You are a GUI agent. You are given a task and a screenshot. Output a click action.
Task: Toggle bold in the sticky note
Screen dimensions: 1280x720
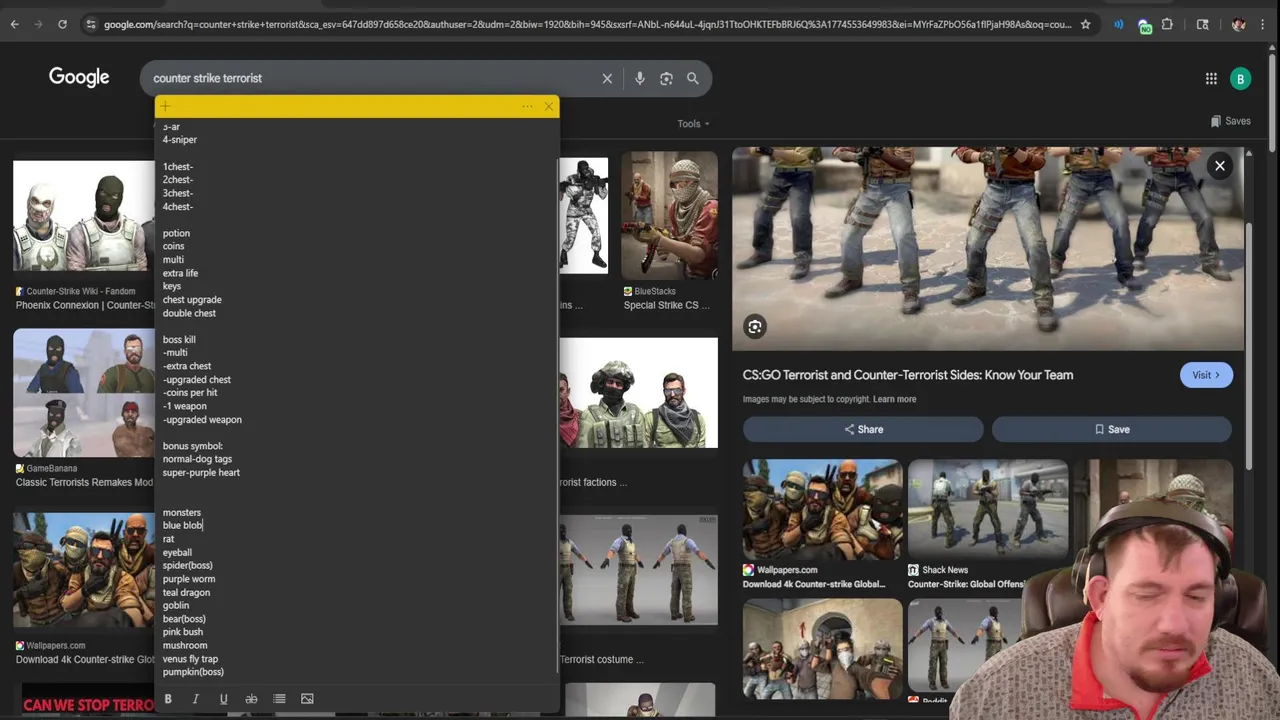coord(168,699)
